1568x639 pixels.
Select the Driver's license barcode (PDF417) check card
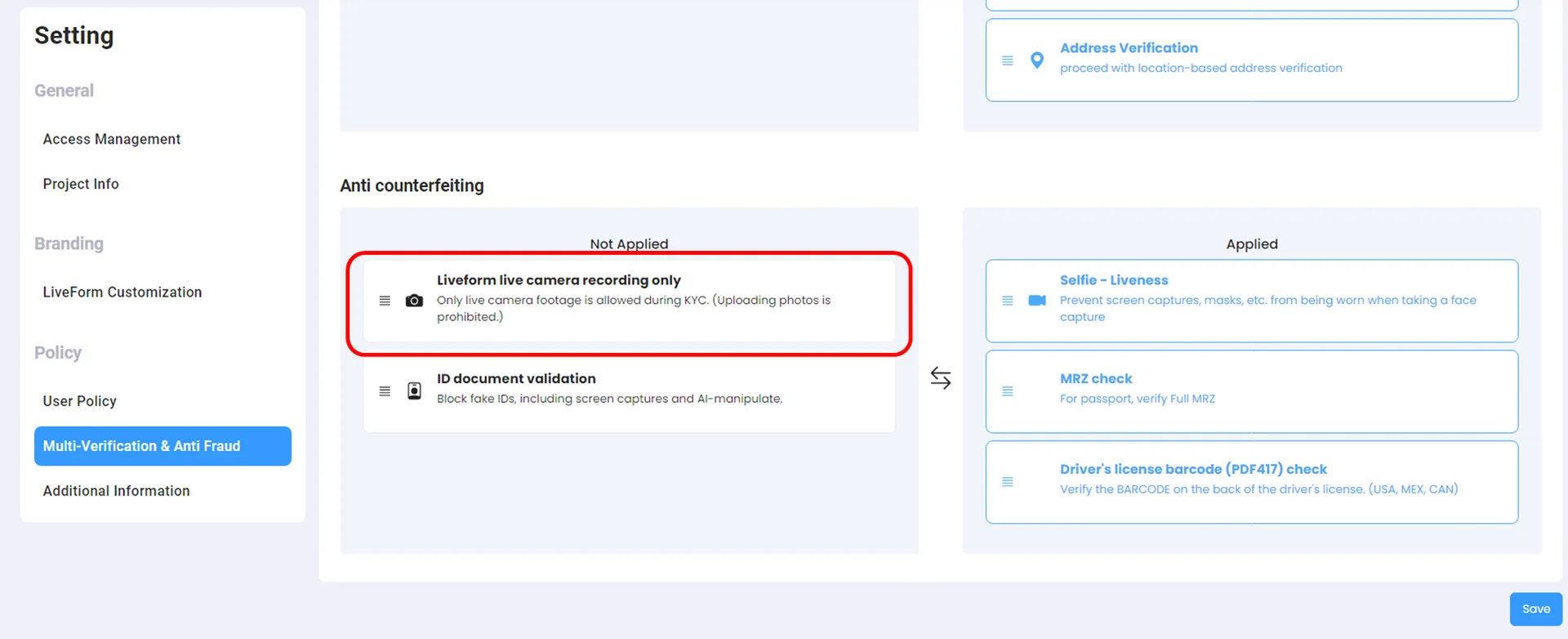[1252, 482]
